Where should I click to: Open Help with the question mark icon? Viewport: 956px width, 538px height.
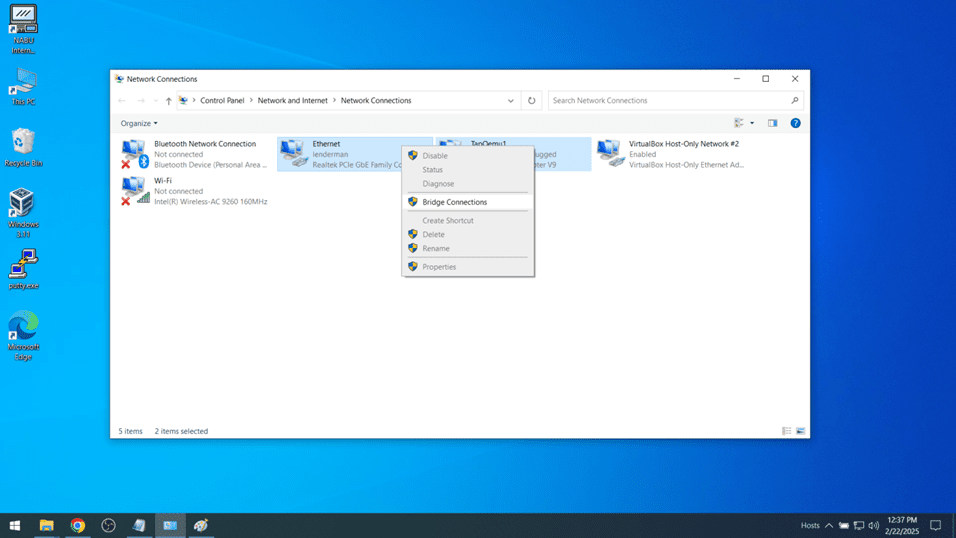point(796,123)
